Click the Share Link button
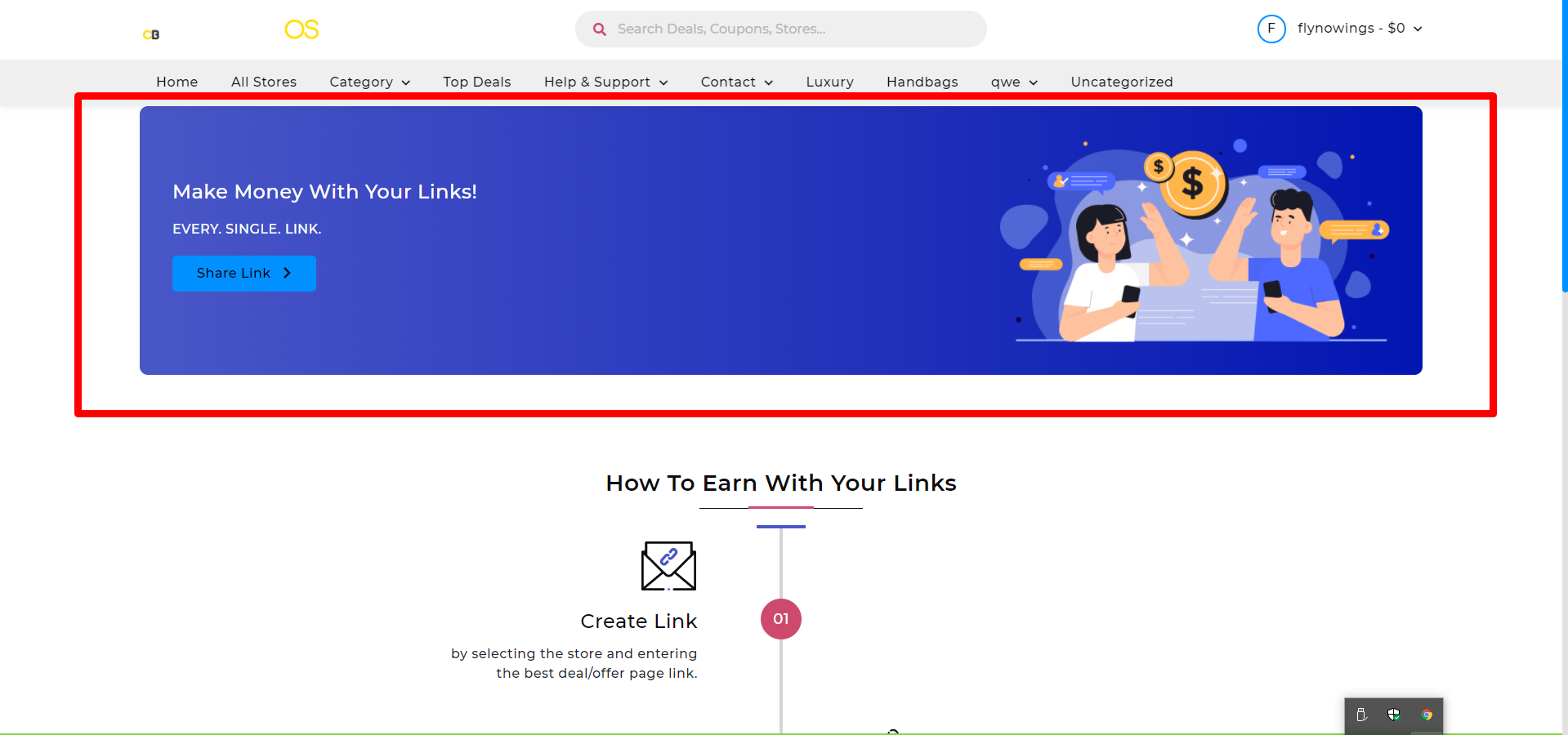The height and width of the screenshot is (735, 1568). click(244, 274)
